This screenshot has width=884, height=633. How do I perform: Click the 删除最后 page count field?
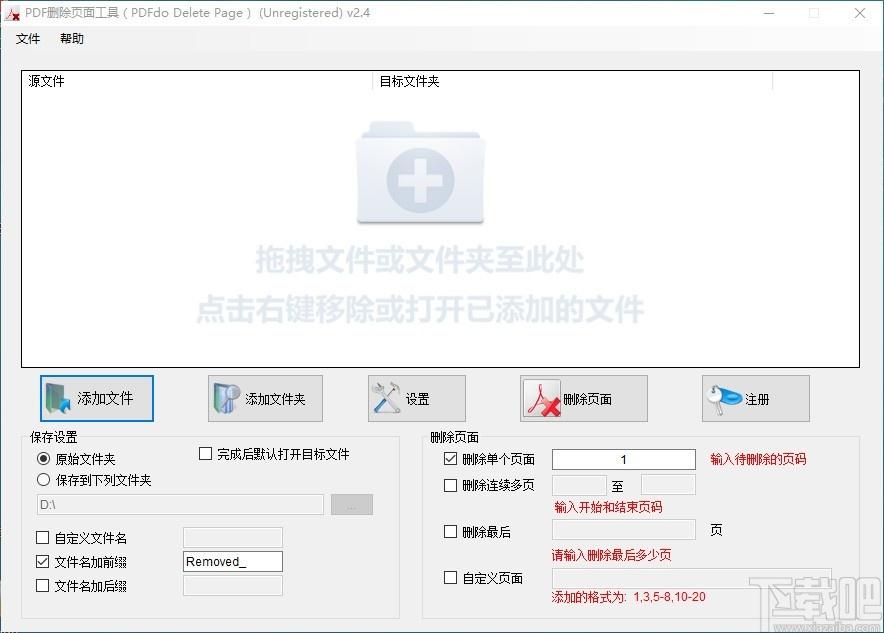click(x=624, y=530)
